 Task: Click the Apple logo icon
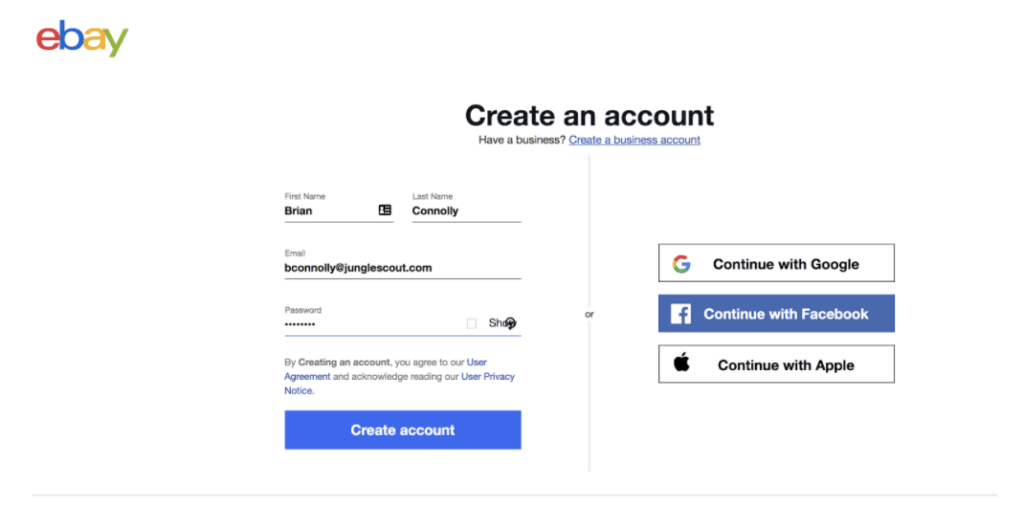(682, 363)
